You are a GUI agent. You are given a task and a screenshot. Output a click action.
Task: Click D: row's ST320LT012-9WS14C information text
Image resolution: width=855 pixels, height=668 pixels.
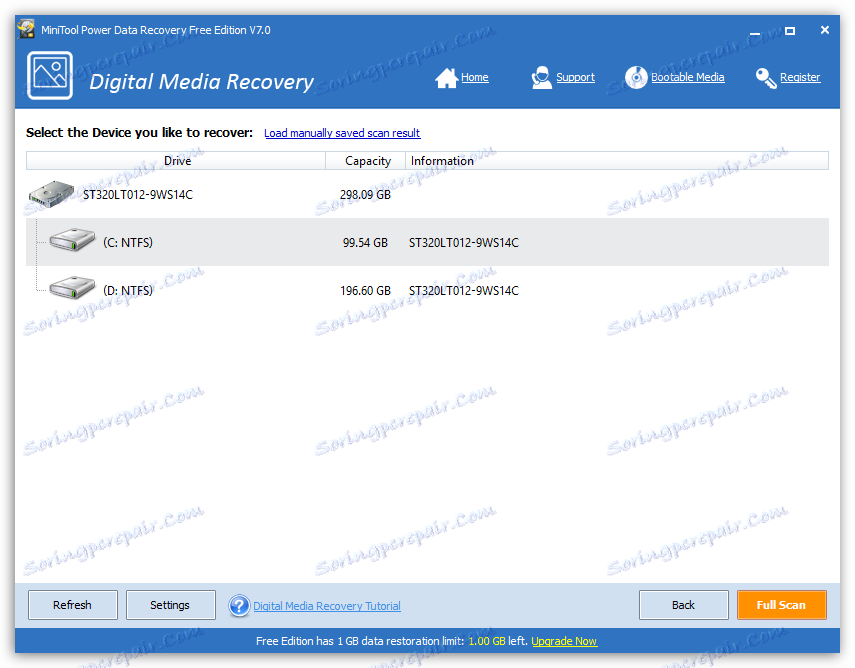[x=463, y=291]
